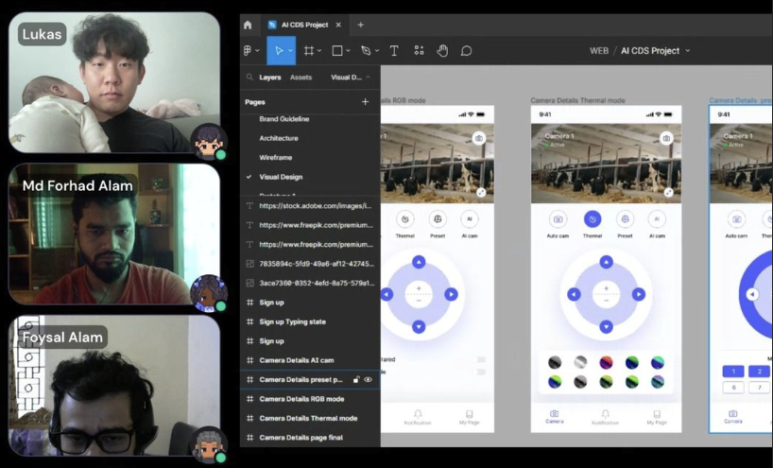Click the Figma home icon

[247, 25]
